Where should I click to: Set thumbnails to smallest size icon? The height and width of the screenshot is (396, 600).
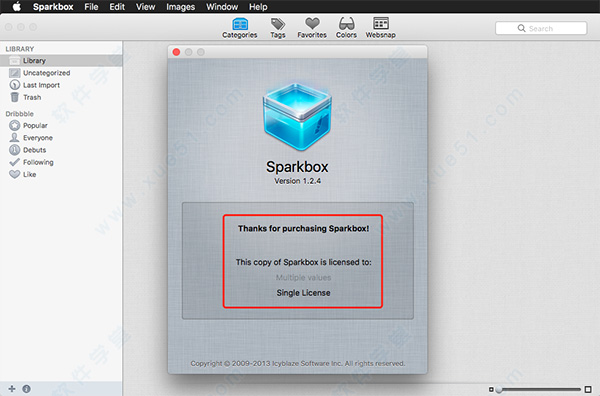(x=491, y=389)
